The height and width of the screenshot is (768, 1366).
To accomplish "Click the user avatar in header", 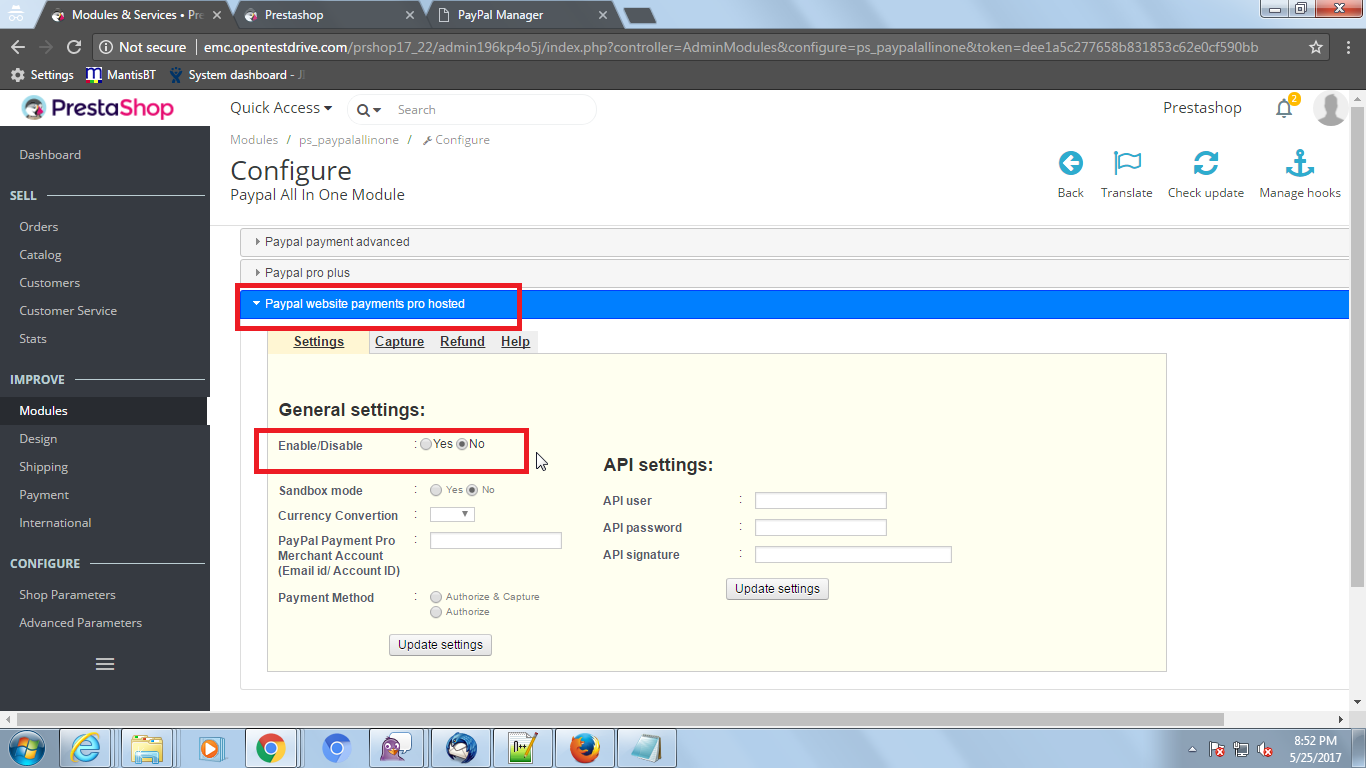I will pos(1330,108).
